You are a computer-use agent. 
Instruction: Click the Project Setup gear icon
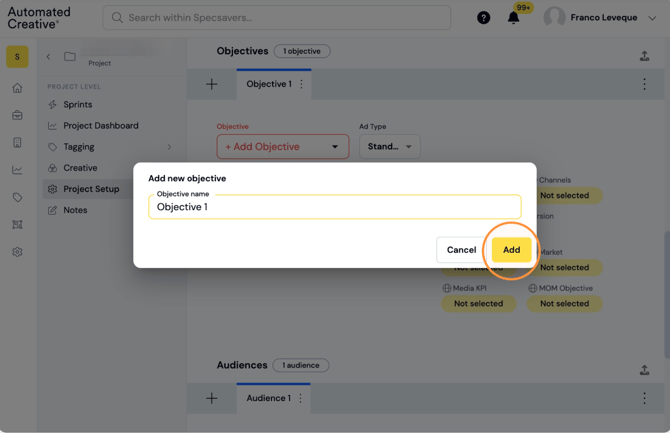53,189
